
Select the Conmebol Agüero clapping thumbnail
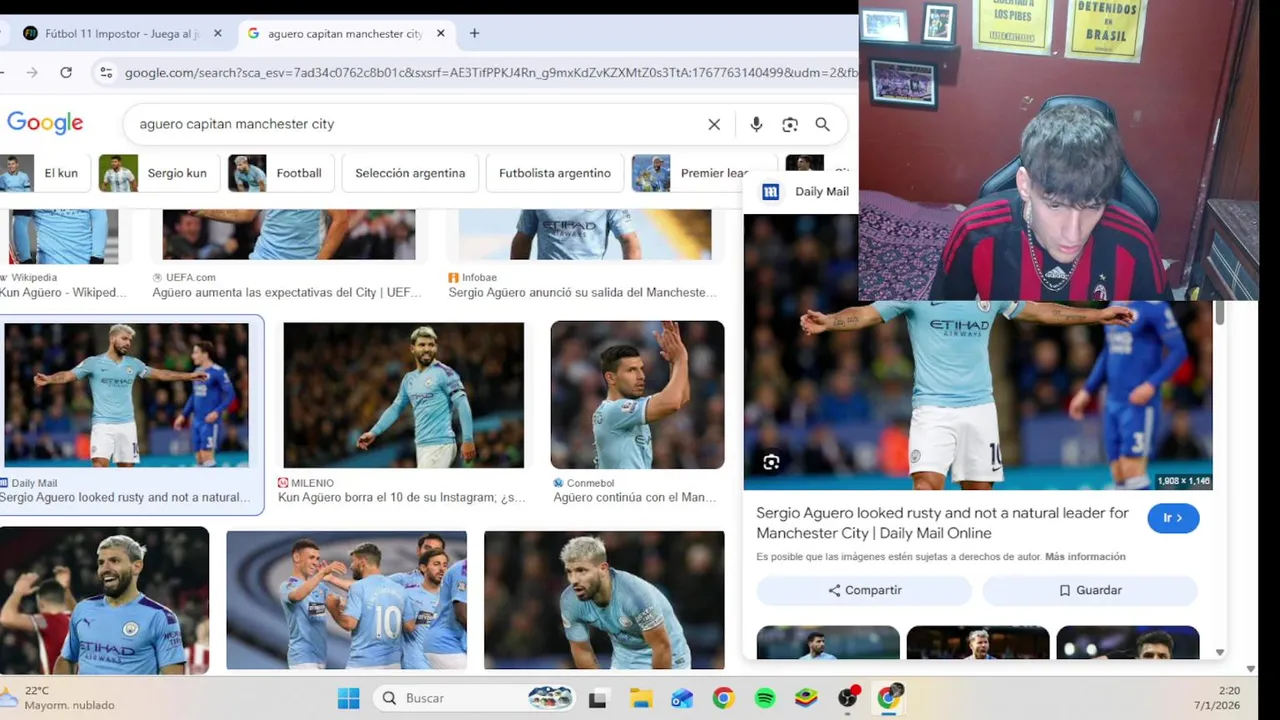pyautogui.click(x=637, y=395)
